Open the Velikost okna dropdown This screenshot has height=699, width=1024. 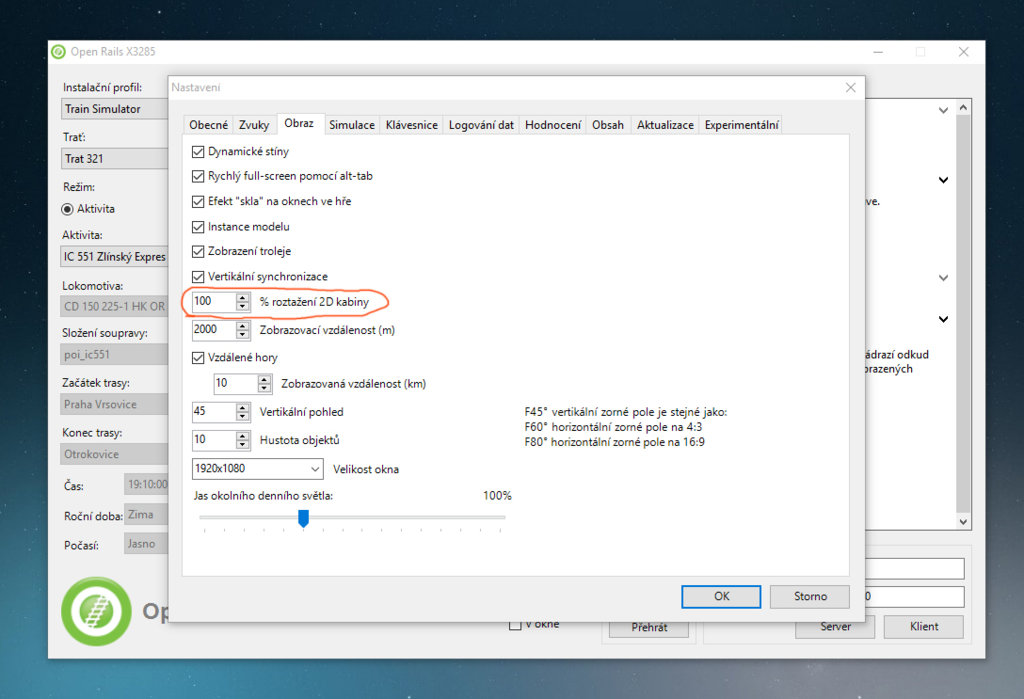[257, 468]
